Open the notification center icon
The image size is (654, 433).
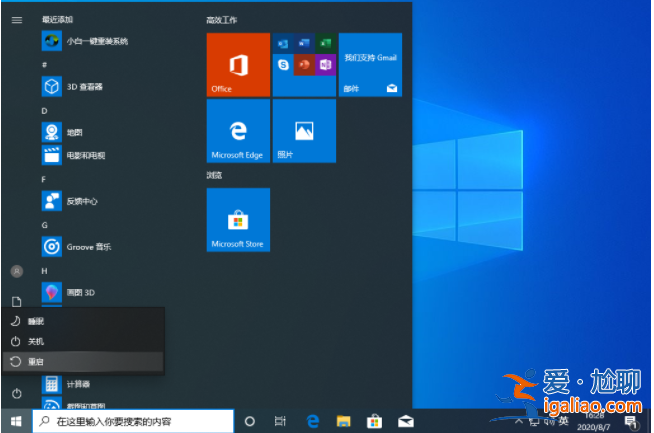[x=631, y=422]
